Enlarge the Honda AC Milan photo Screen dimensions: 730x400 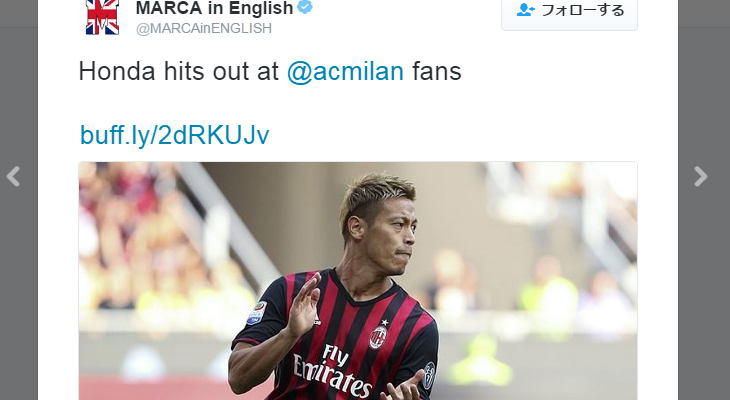pyautogui.click(x=358, y=281)
